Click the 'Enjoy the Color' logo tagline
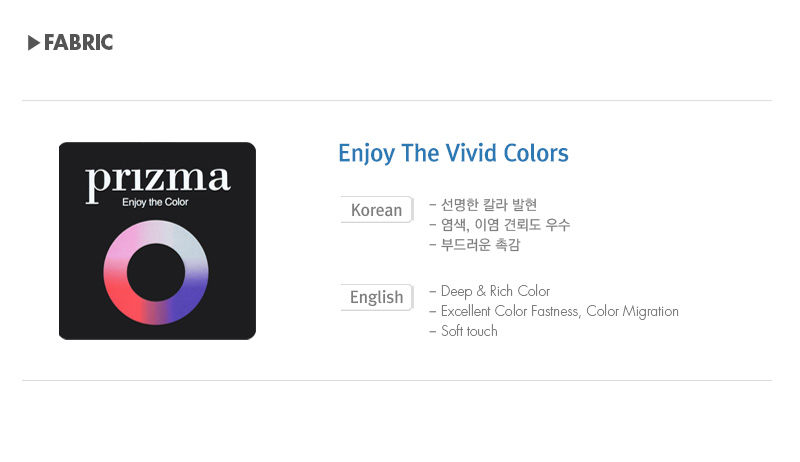Screen dimensions: 800x462 point(155,203)
